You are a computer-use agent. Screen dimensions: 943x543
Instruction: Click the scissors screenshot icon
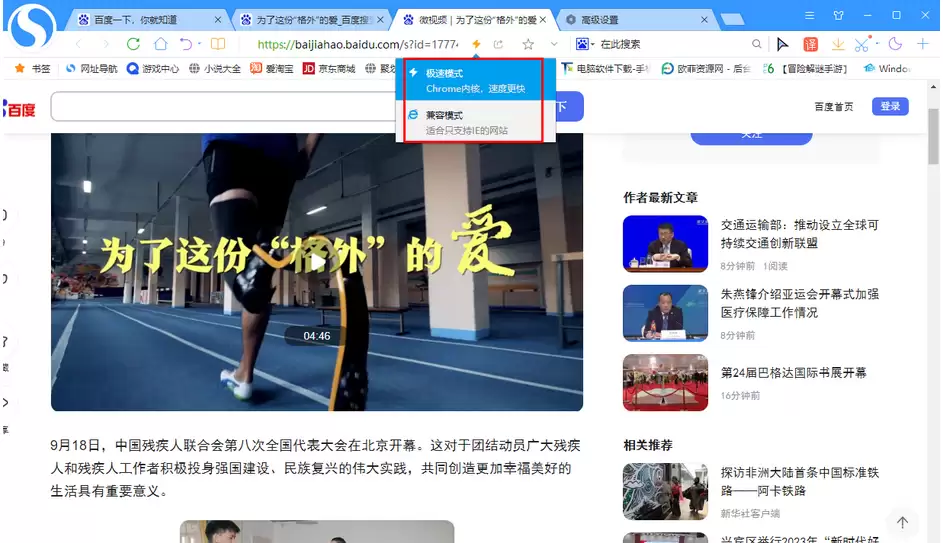coord(862,44)
